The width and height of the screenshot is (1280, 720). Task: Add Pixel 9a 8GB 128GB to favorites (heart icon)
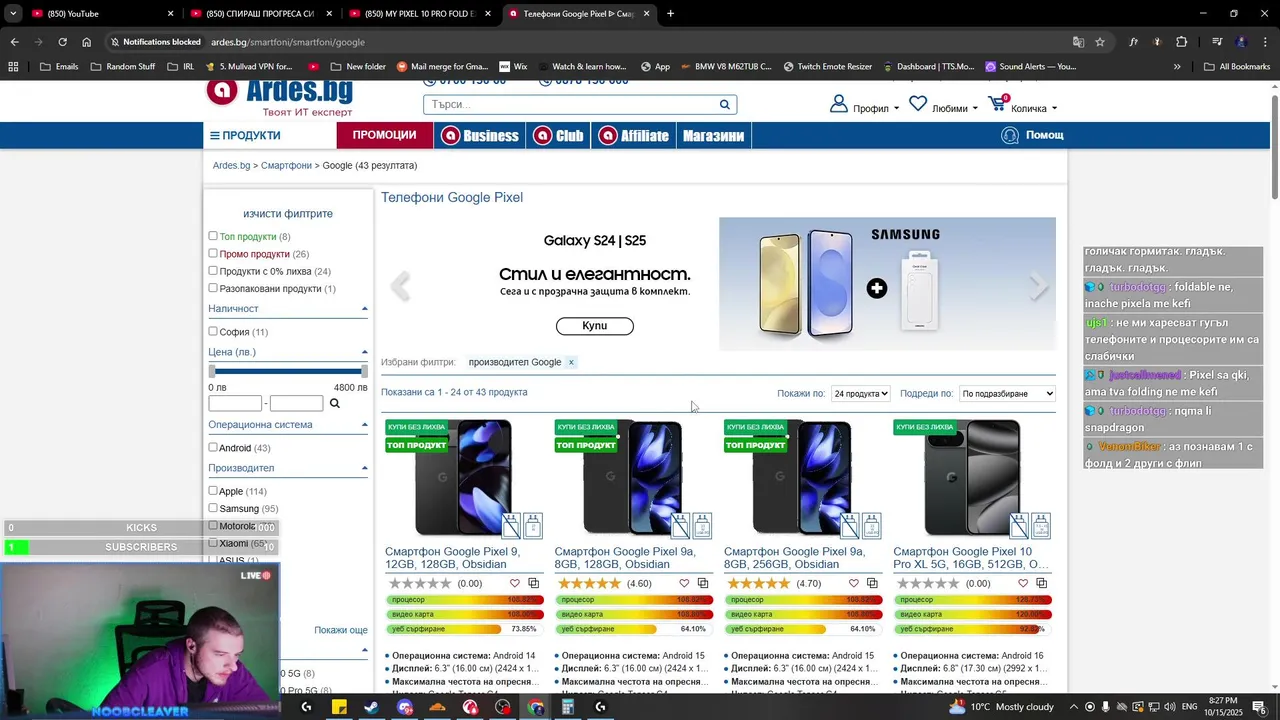click(685, 583)
